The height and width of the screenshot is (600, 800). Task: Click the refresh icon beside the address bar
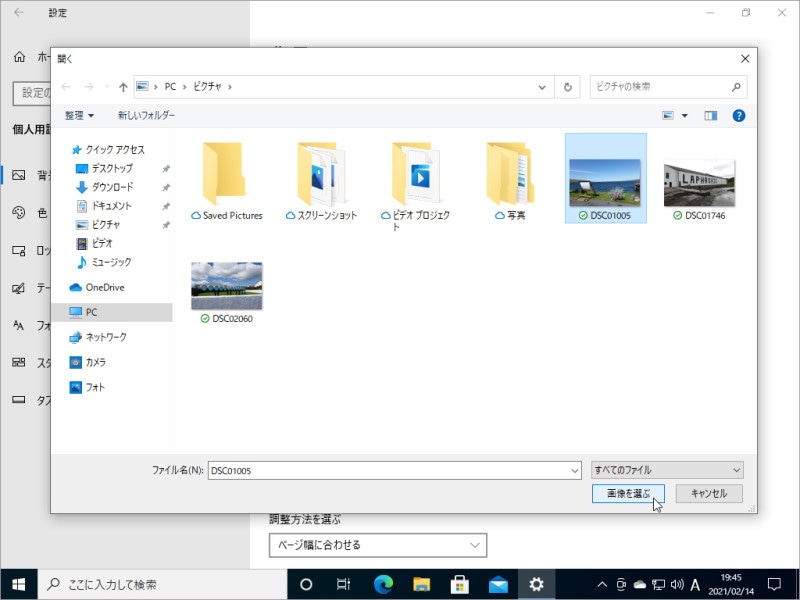[567, 87]
